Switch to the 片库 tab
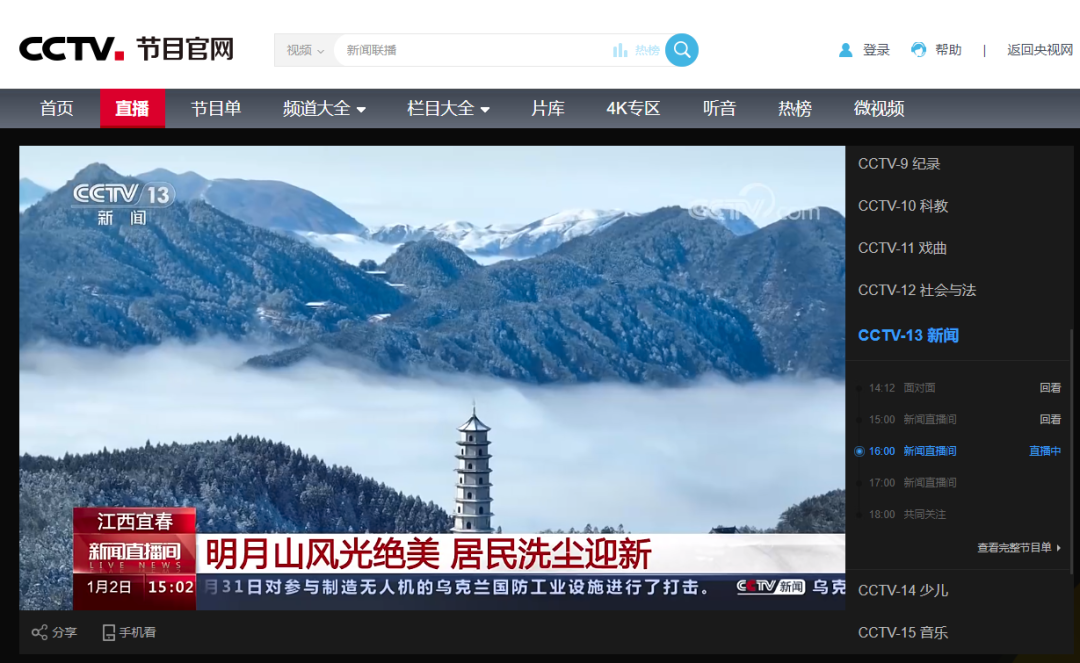The width and height of the screenshot is (1080, 663). point(548,108)
